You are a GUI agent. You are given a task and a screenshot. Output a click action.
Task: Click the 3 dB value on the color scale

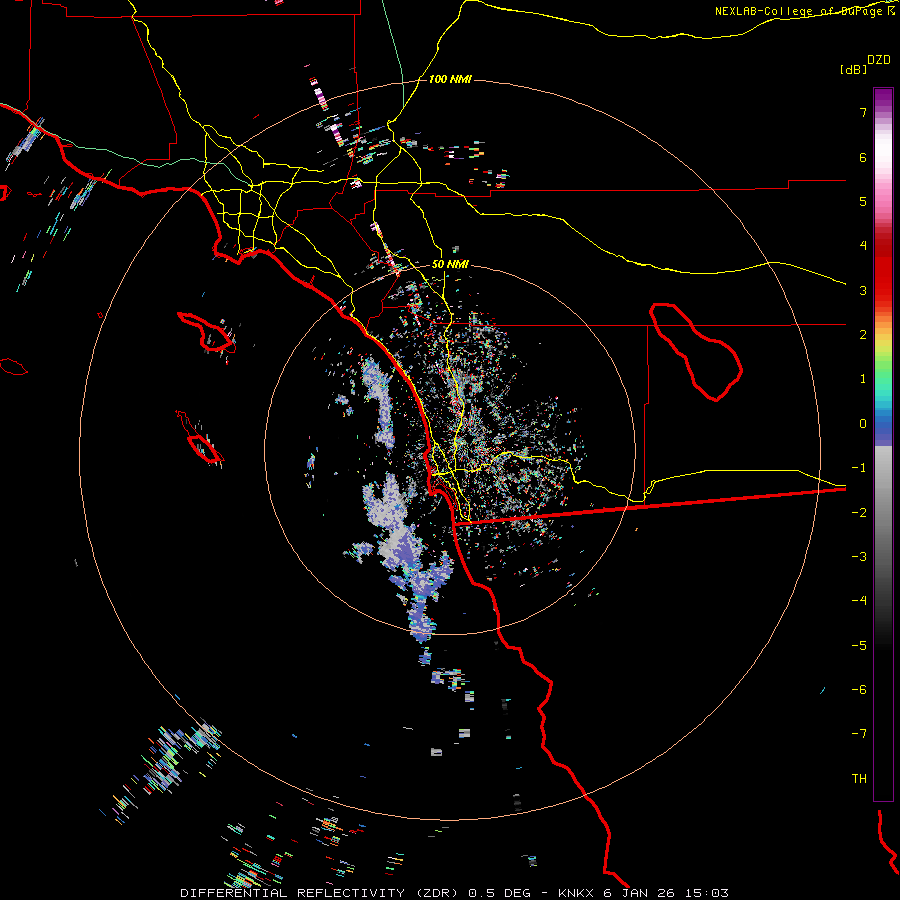(x=863, y=290)
